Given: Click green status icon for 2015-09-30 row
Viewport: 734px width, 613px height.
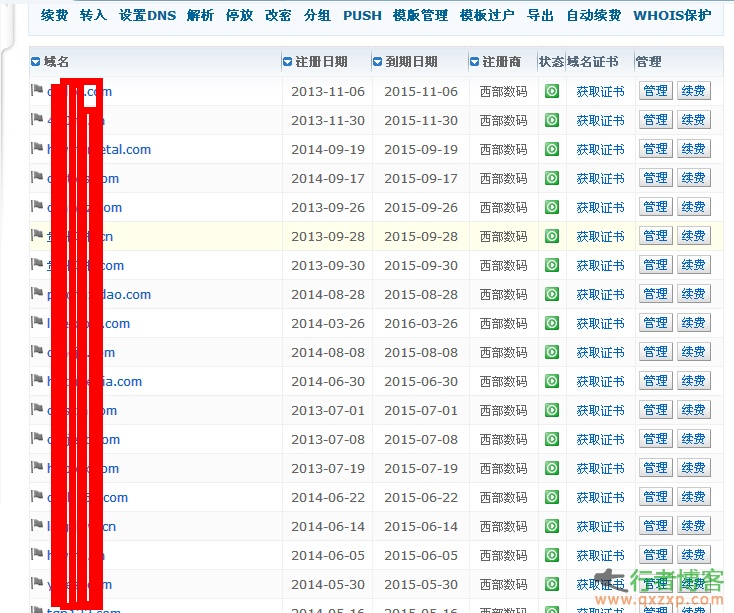Looking at the screenshot, I should point(552,265).
